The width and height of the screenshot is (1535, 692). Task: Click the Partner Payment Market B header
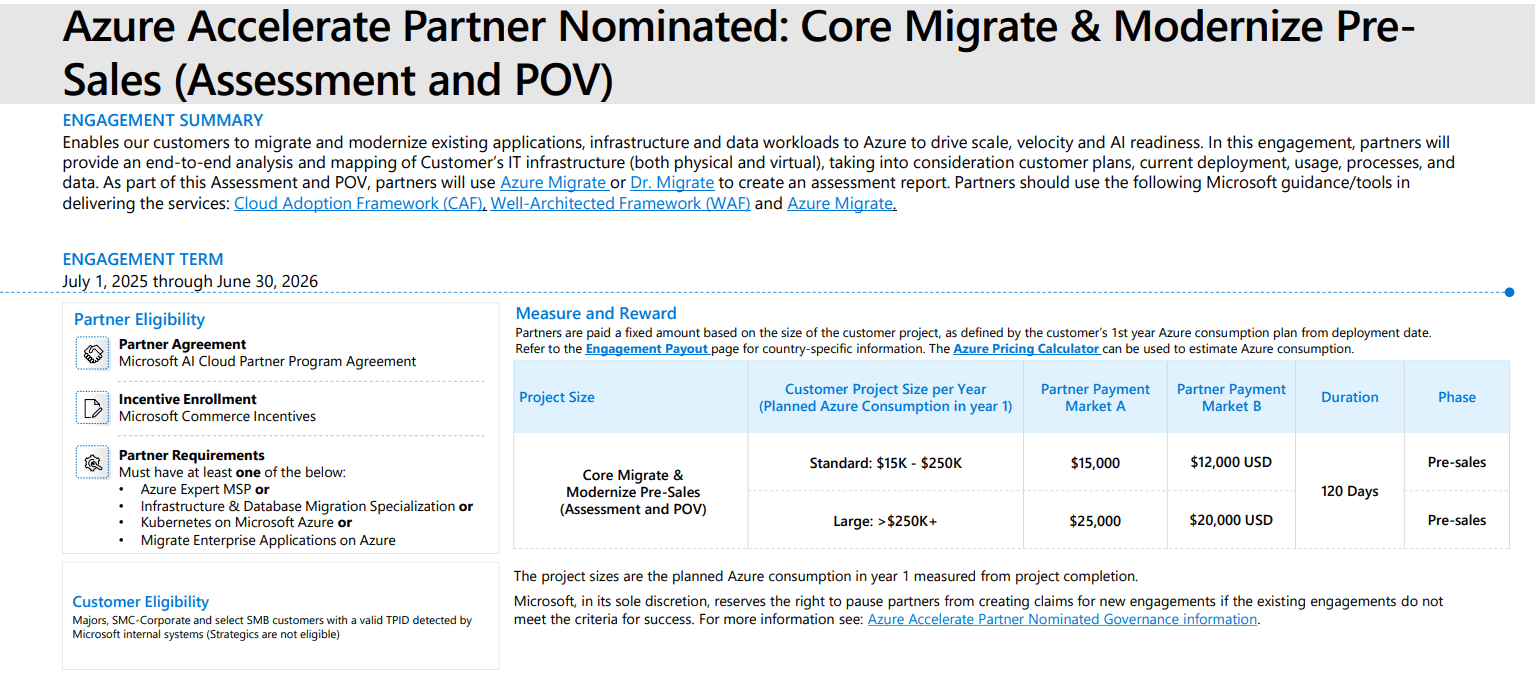point(1231,397)
